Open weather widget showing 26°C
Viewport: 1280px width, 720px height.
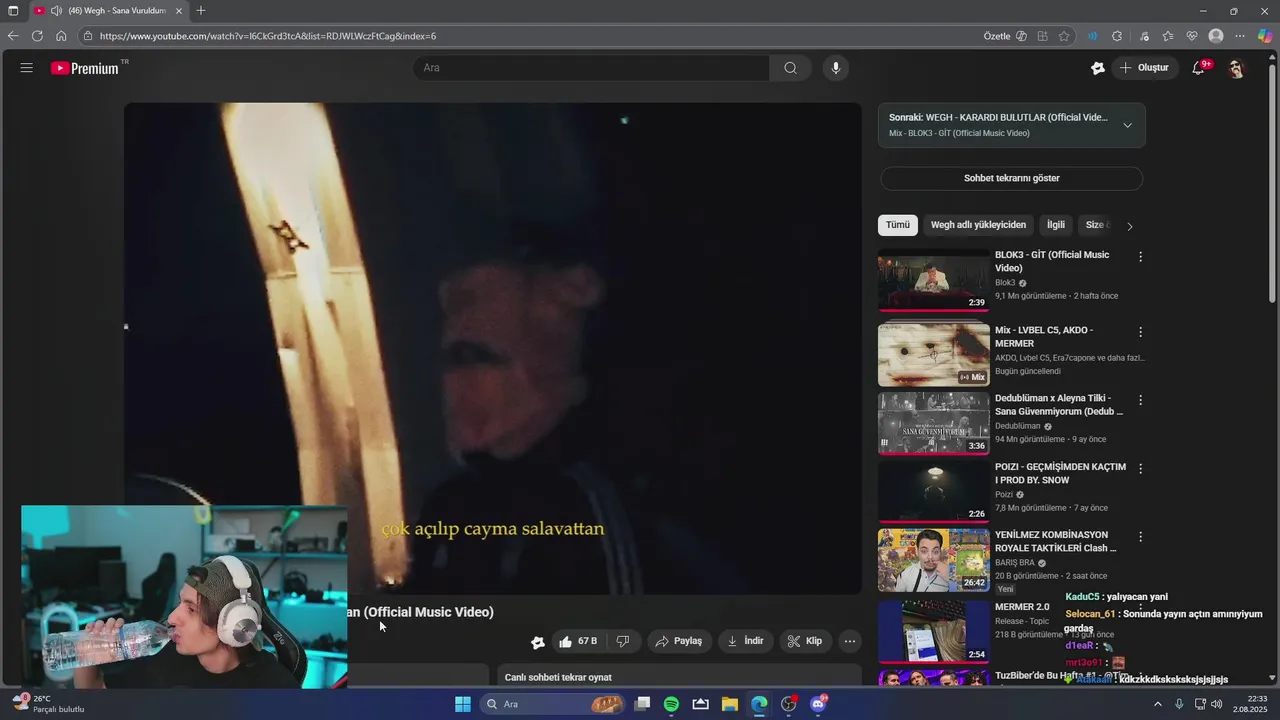(x=48, y=704)
